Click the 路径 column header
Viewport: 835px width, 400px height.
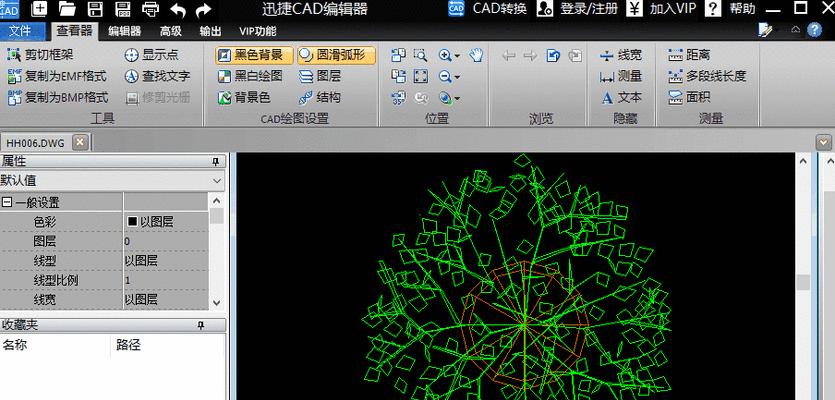[128, 345]
